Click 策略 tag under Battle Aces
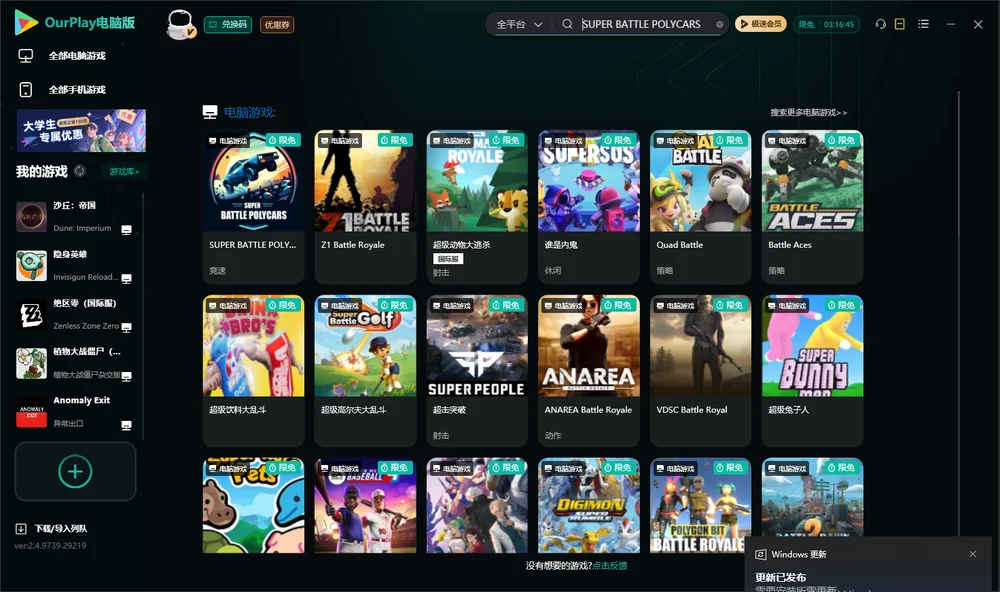Viewport: 1000px width, 592px height. click(x=776, y=270)
